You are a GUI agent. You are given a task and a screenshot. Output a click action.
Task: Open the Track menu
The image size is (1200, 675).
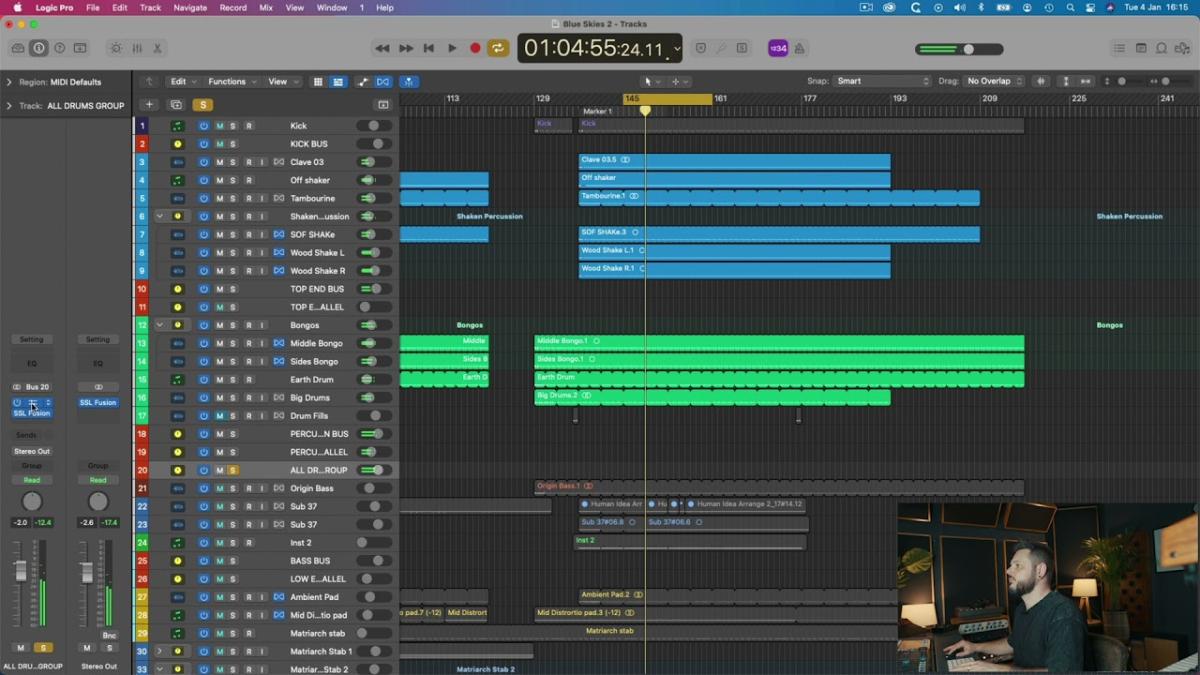(150, 7)
